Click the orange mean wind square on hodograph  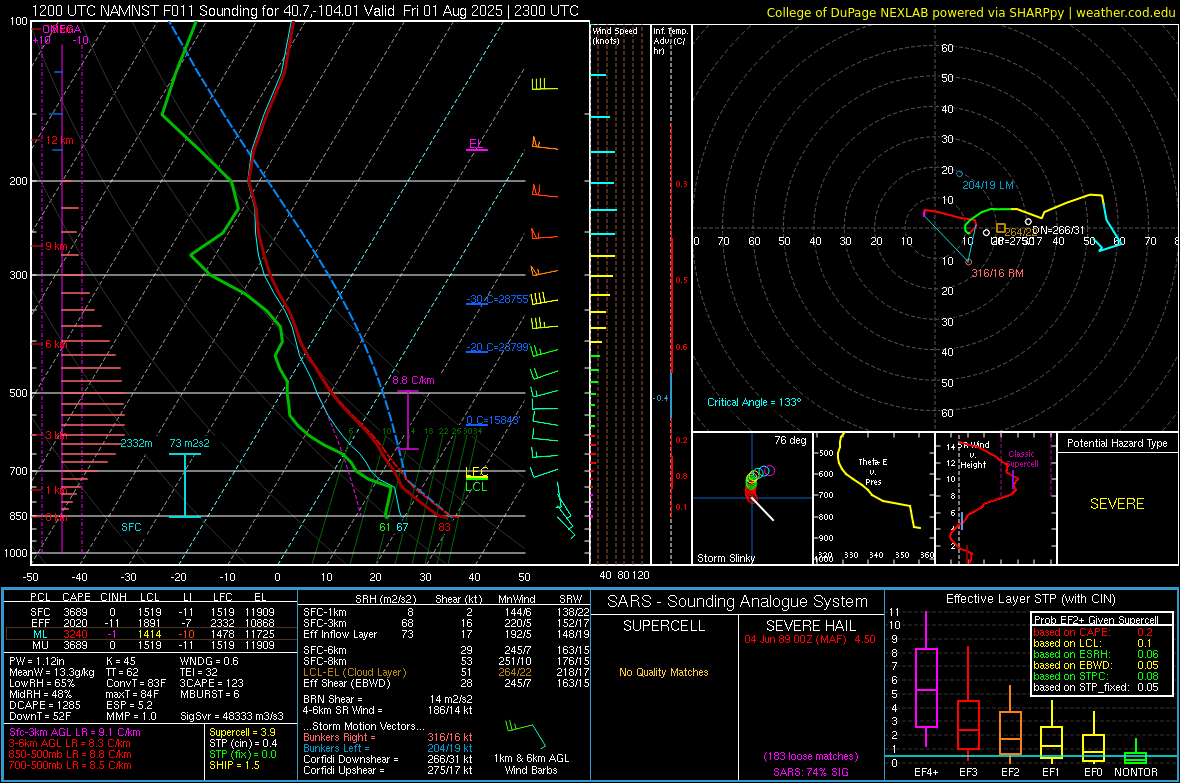pos(1001,228)
